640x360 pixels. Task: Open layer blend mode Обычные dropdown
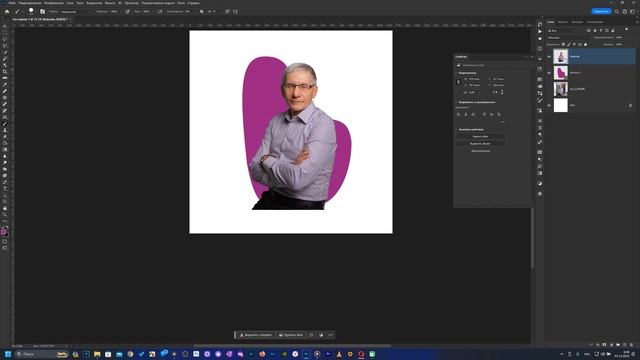pos(569,38)
